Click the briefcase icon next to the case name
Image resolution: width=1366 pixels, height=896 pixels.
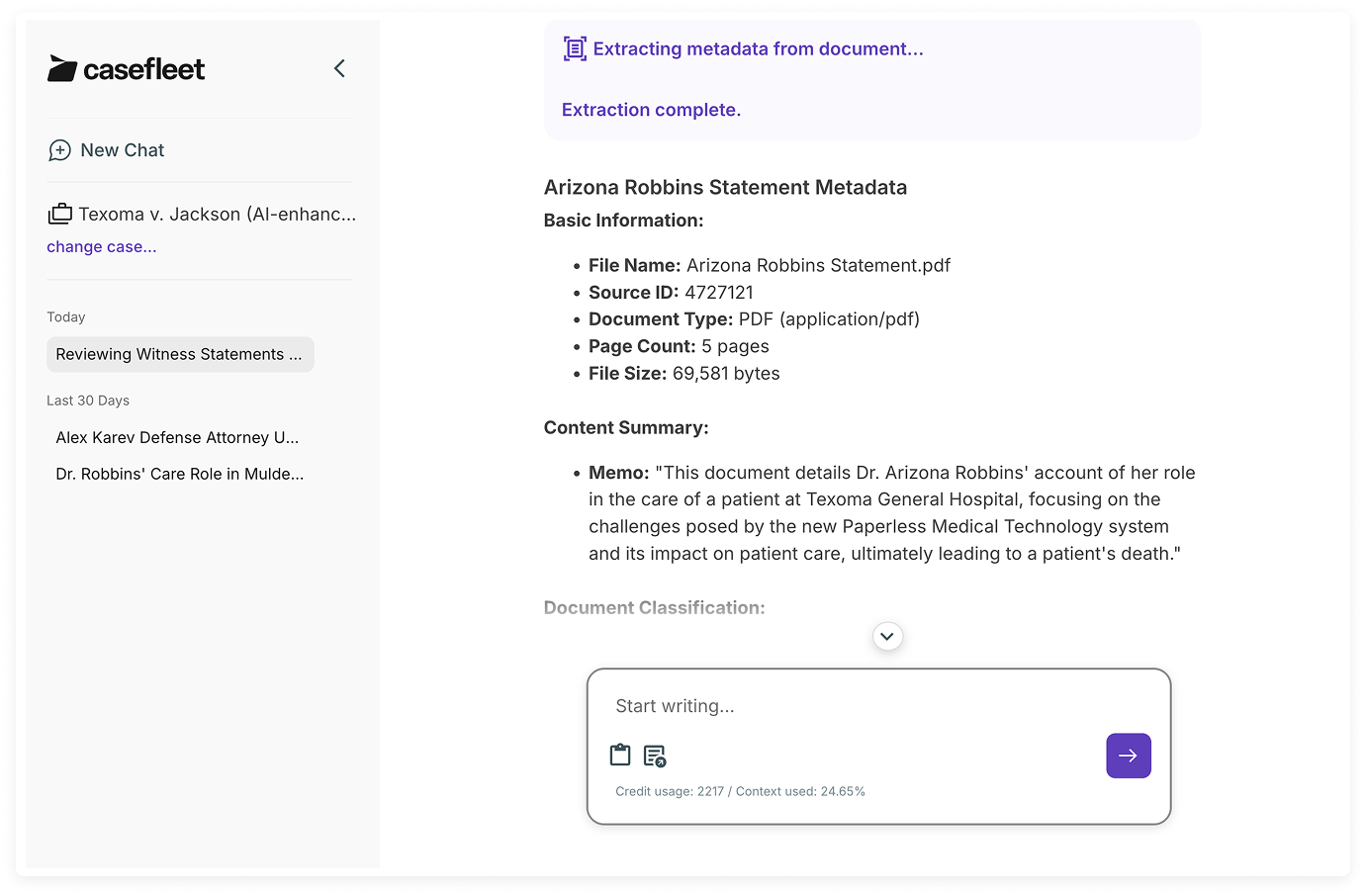pos(59,213)
